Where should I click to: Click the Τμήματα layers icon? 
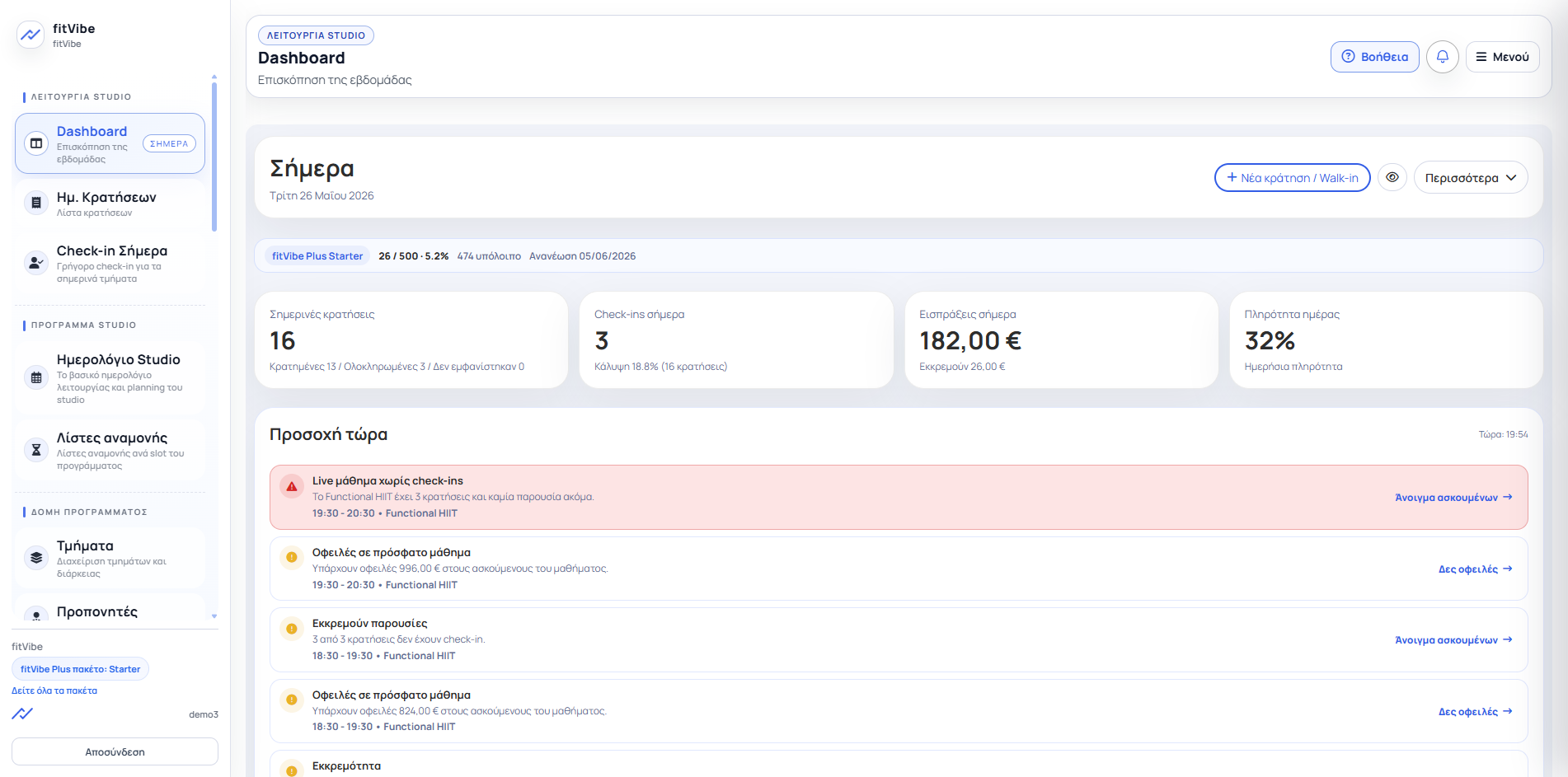tap(36, 558)
